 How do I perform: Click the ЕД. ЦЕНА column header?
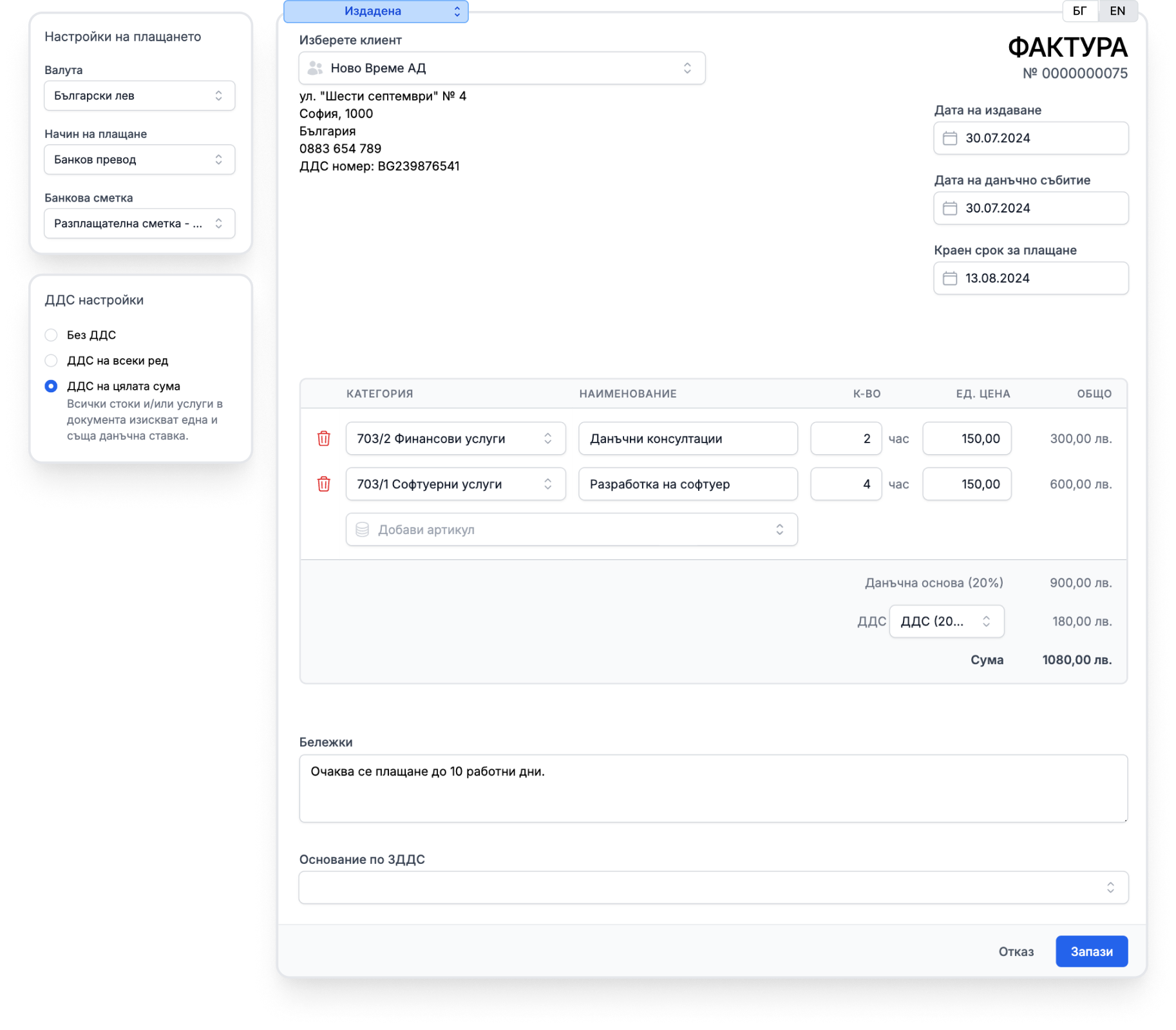[x=983, y=394]
